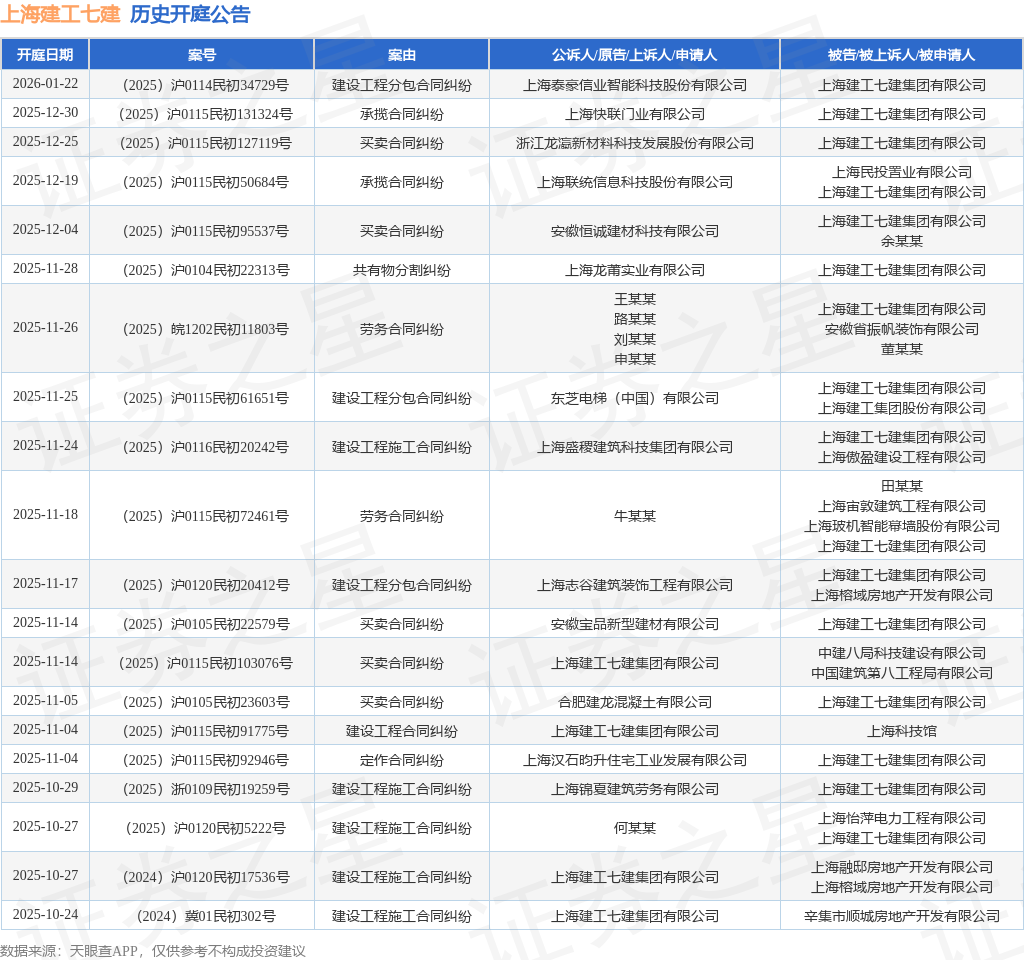Click cause 定作合同纠纷

tap(402, 760)
